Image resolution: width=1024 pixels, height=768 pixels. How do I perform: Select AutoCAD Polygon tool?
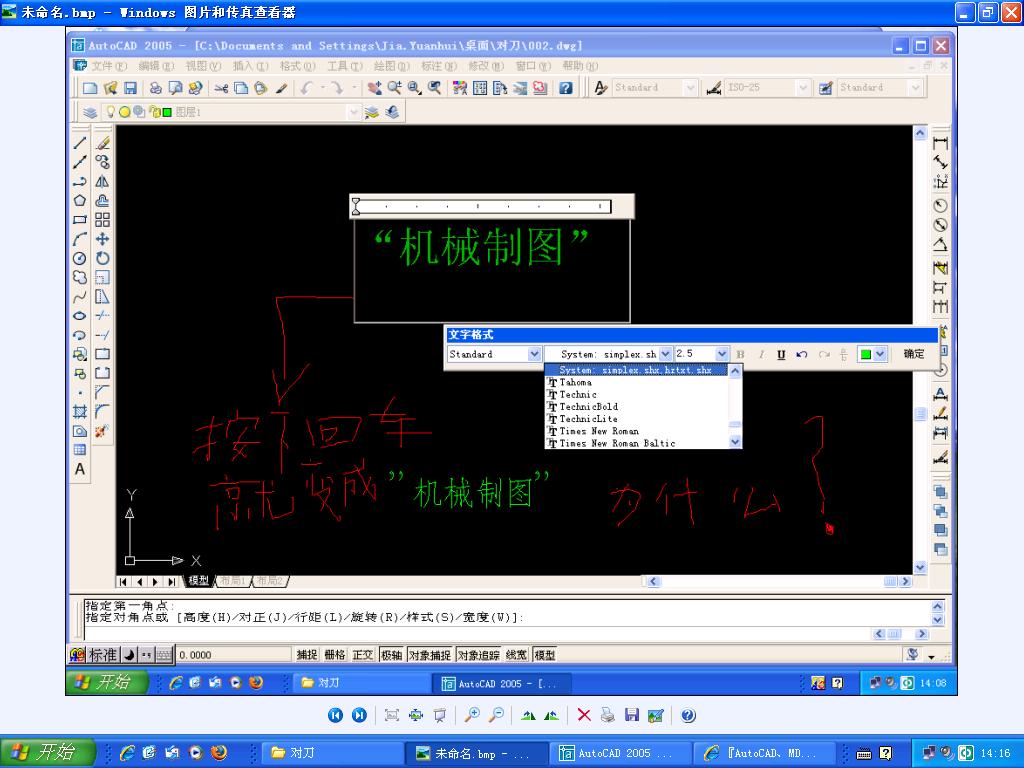(80, 200)
